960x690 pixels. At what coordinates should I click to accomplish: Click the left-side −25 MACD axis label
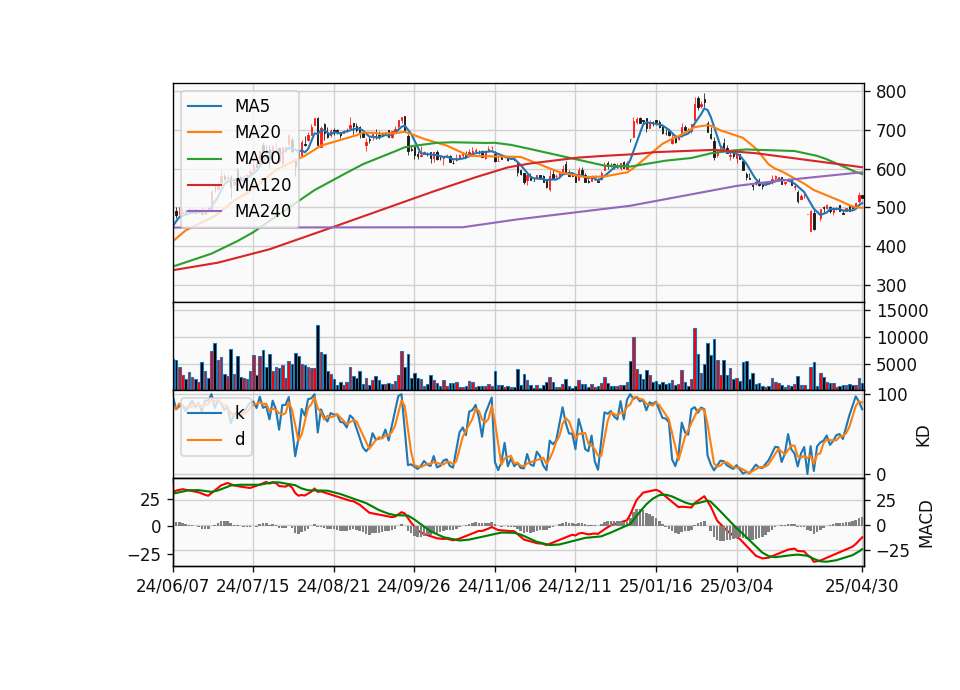click(x=144, y=555)
